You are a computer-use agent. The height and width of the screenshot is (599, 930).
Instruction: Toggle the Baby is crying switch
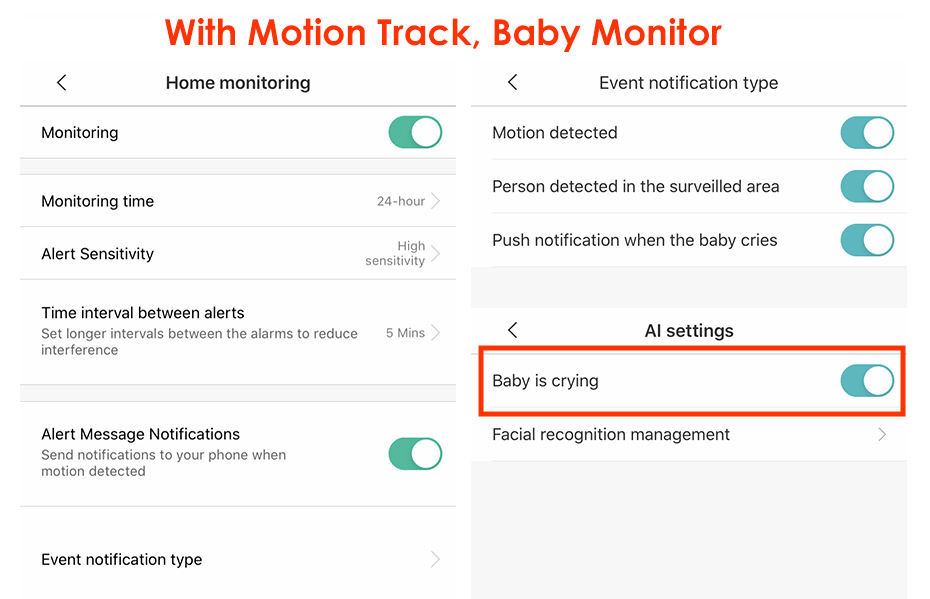[x=866, y=381]
